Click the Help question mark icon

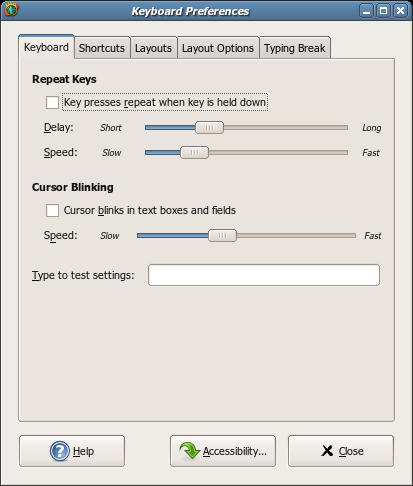click(x=60, y=451)
